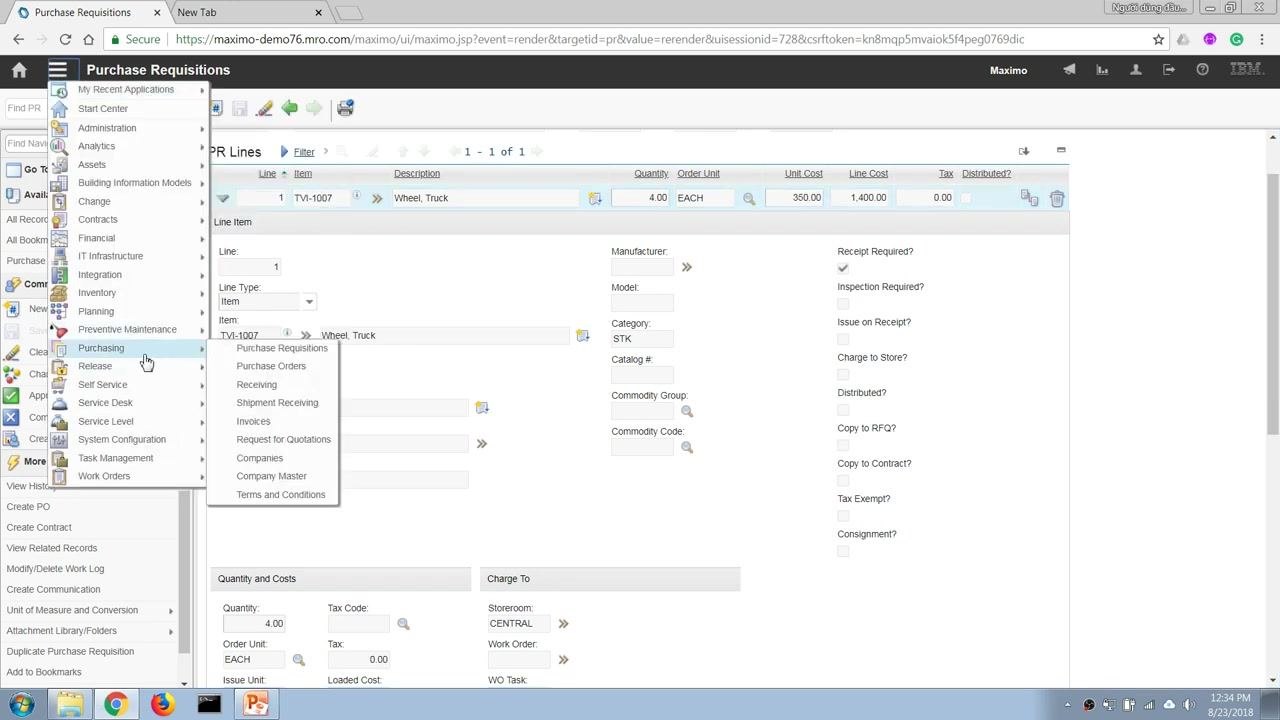Toggle Inspection Required checkbox
Screen dimensions: 1280x720
tap(843, 304)
